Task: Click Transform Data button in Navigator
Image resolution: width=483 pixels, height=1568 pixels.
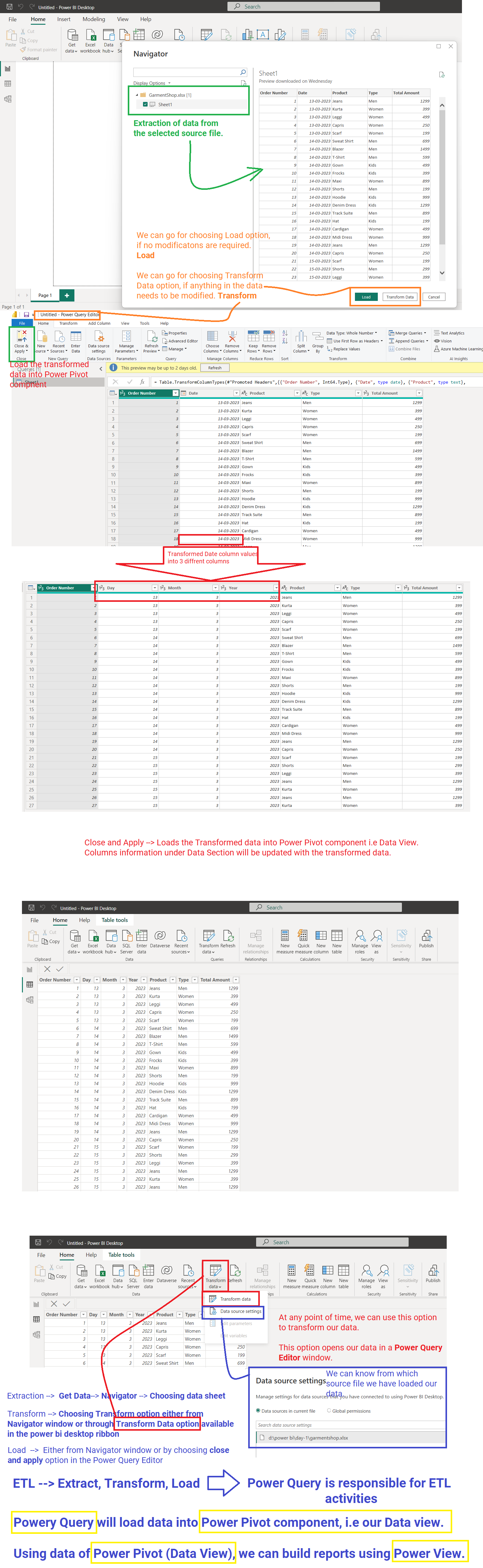Action: point(400,297)
